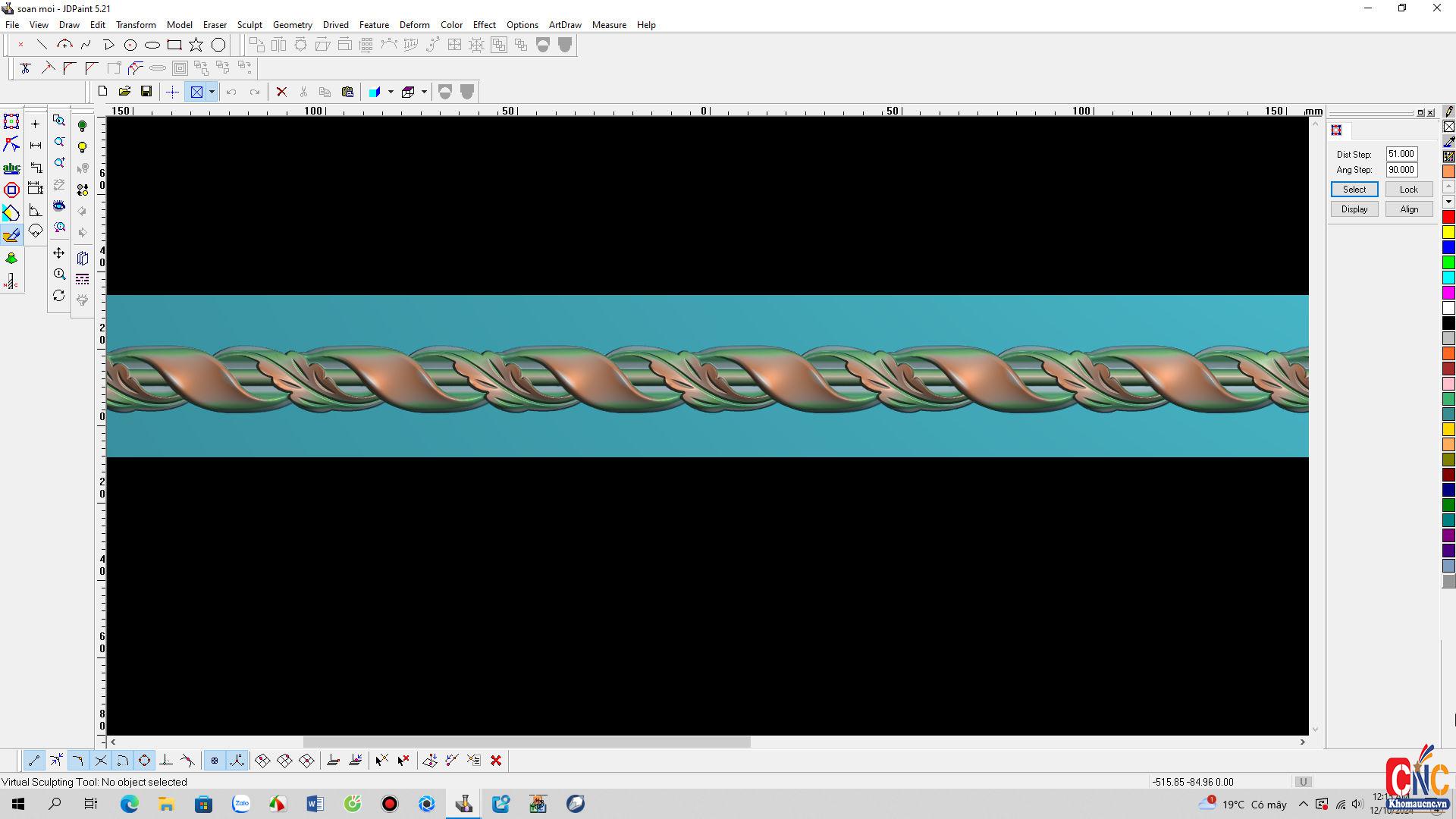Screen dimensions: 1456x819
Task: Select the scissors trim tool
Action: [25, 68]
